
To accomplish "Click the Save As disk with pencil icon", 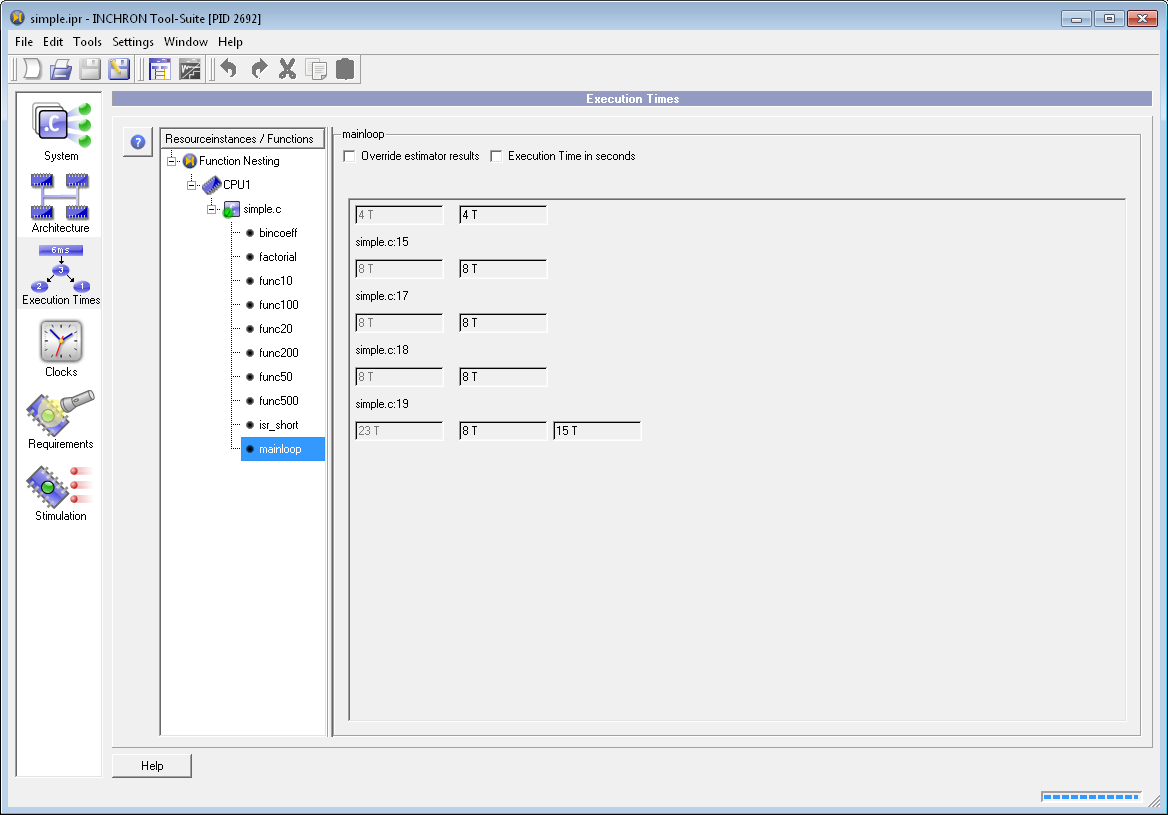I will (118, 69).
